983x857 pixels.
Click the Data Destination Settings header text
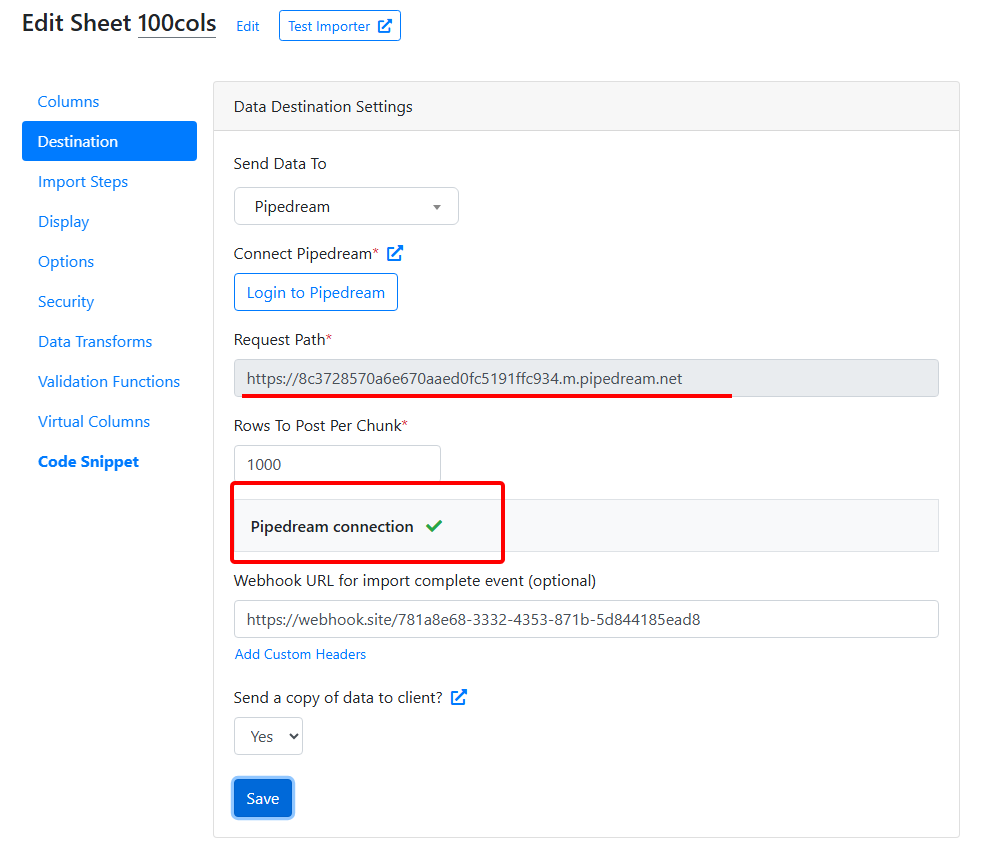point(323,107)
